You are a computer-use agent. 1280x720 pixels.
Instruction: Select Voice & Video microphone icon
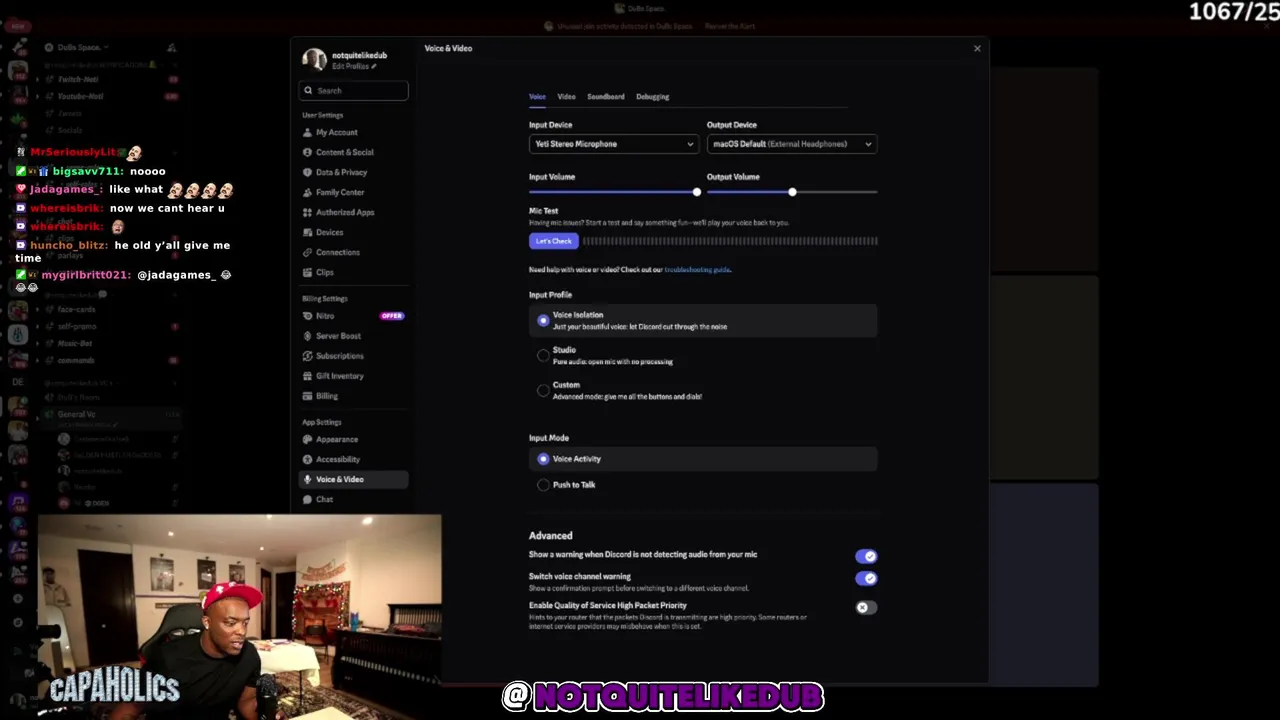click(x=307, y=479)
